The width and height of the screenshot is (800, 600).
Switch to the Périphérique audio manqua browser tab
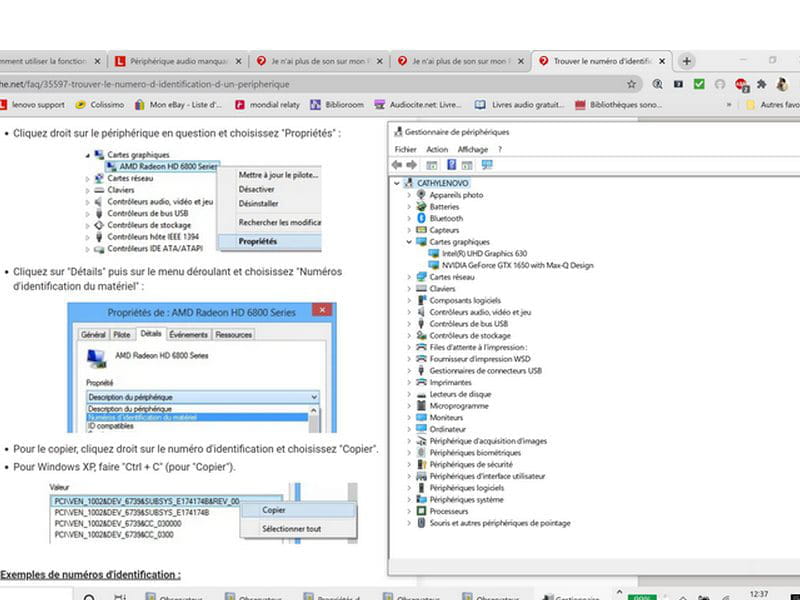pyautogui.click(x=178, y=61)
